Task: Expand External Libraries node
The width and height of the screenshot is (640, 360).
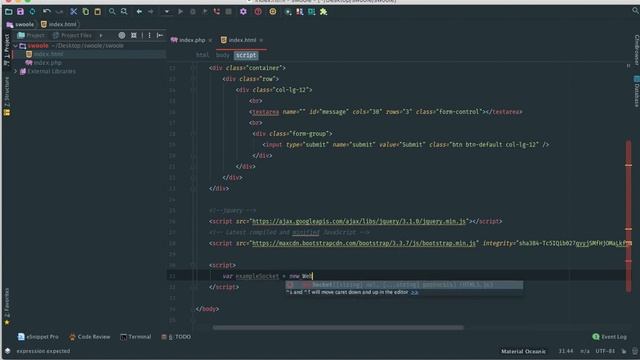Action: 16,71
